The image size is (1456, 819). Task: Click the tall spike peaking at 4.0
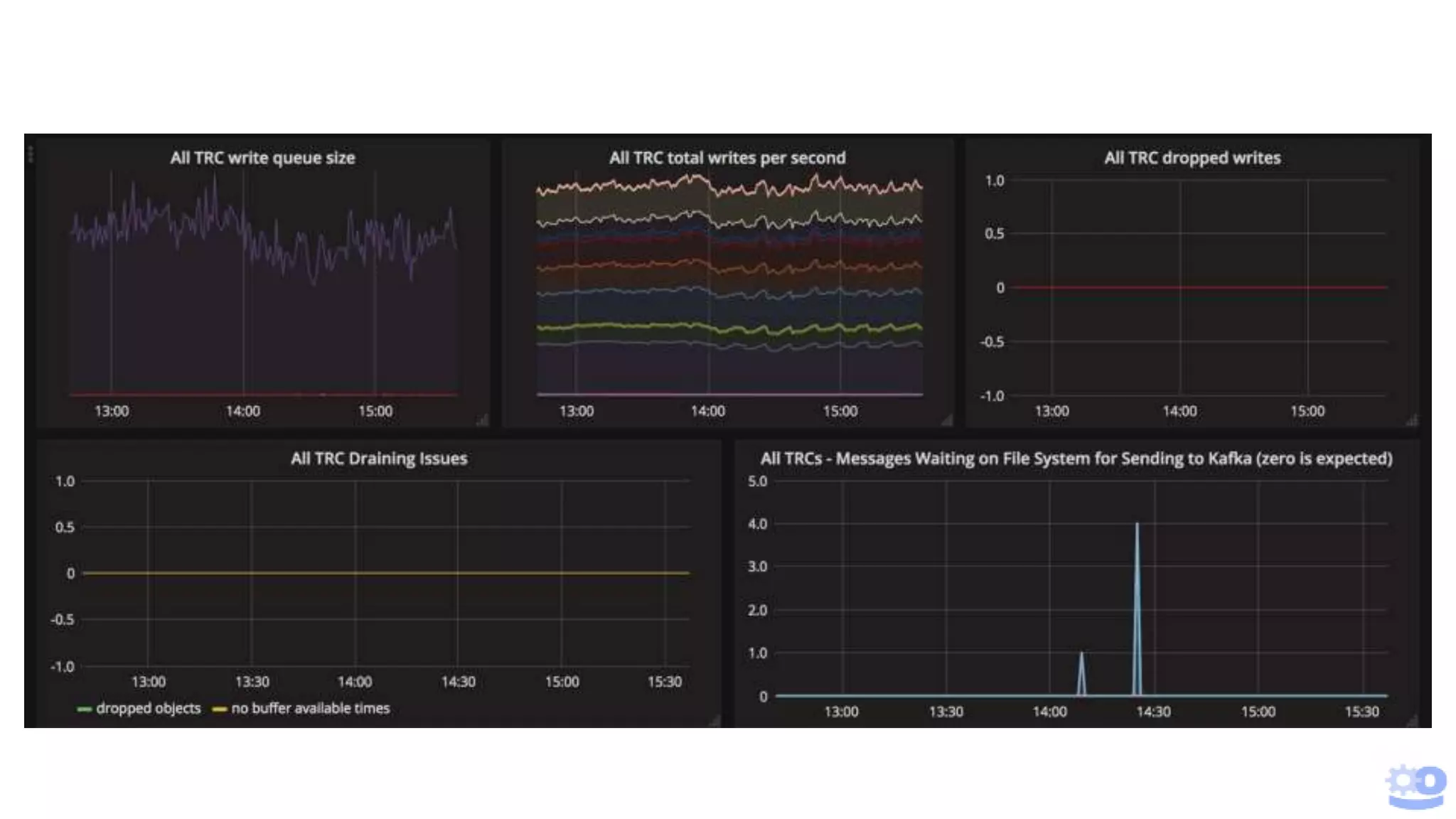point(1137,540)
